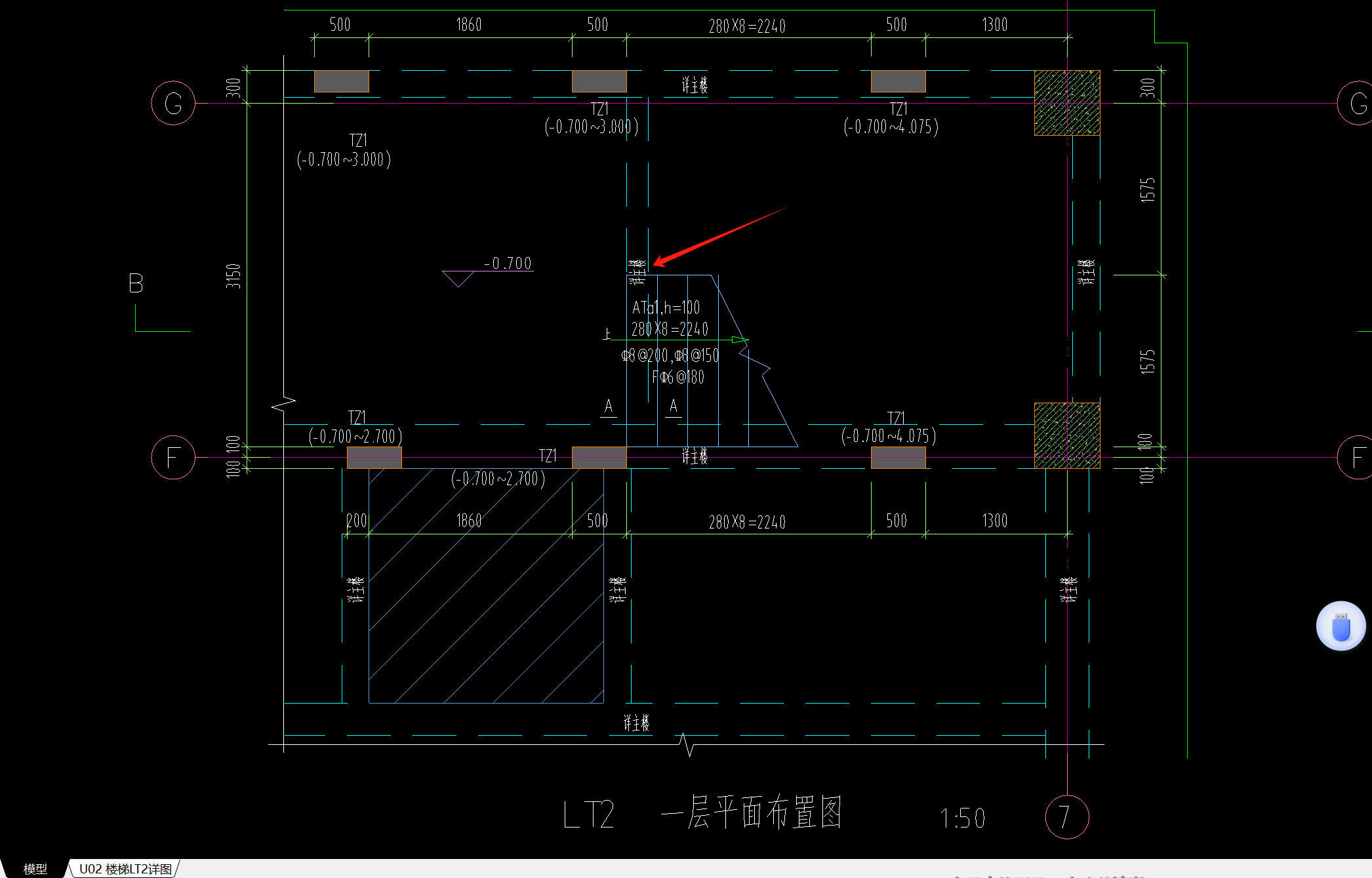Select the elevation triangle marker beside -0.700
The height and width of the screenshot is (878, 1372).
(x=458, y=279)
